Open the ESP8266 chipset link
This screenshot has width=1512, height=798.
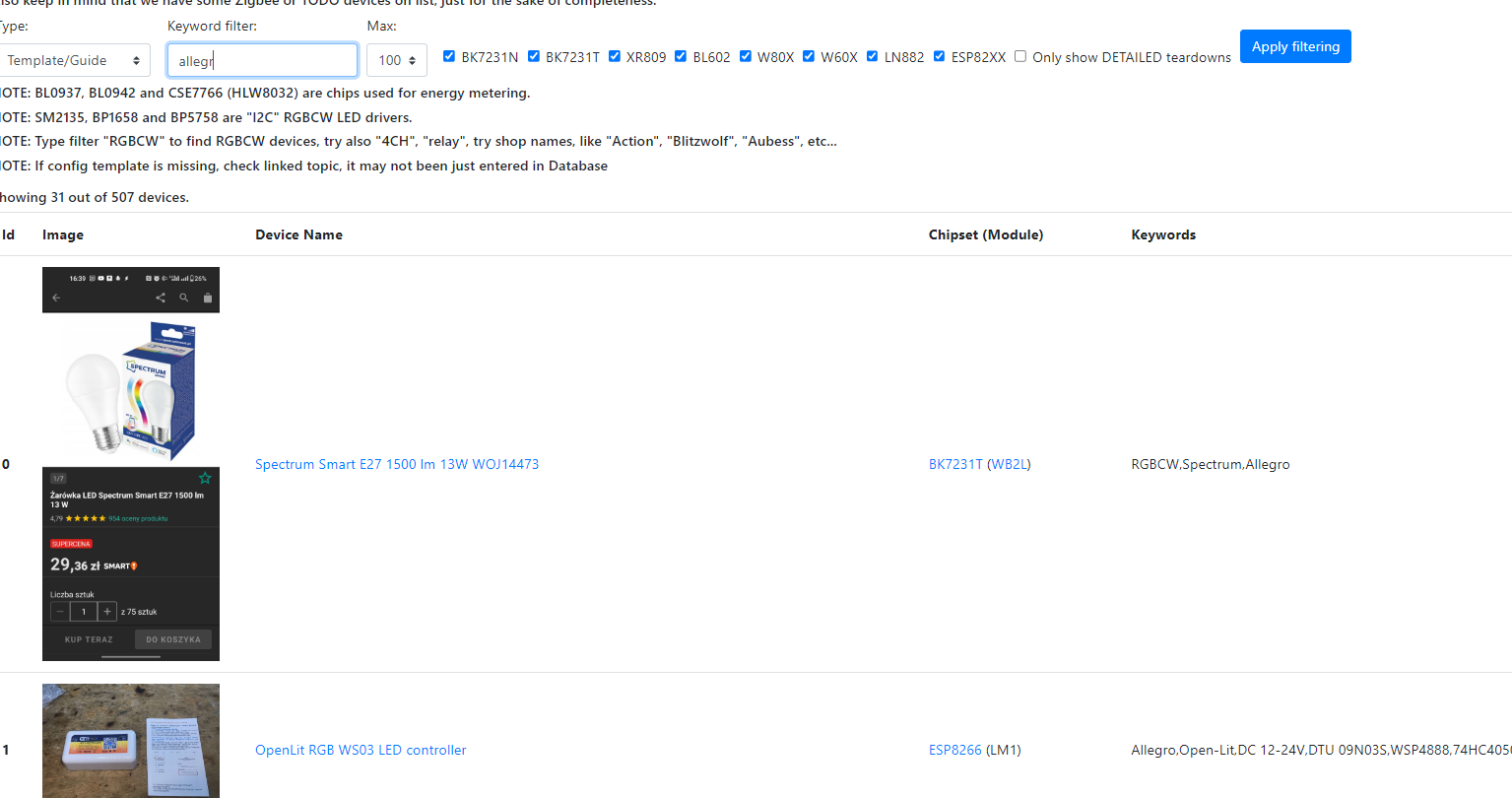(955, 750)
